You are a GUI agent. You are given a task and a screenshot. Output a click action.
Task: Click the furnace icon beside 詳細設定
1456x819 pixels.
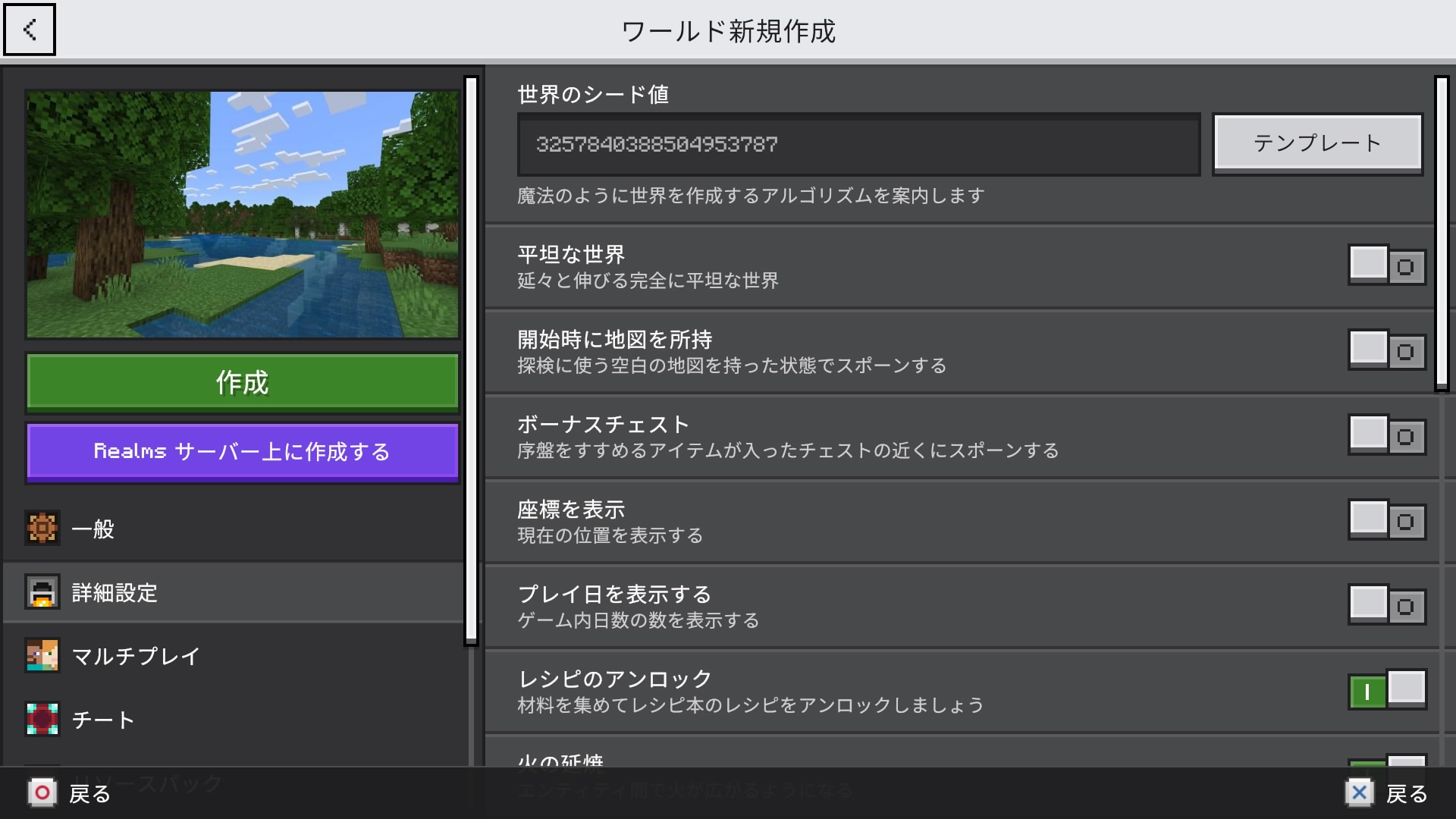(x=42, y=591)
